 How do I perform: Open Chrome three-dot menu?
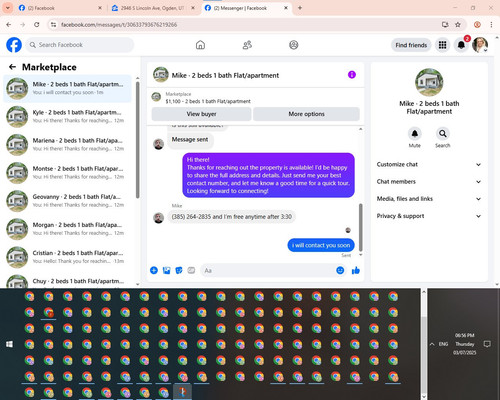pos(491,24)
